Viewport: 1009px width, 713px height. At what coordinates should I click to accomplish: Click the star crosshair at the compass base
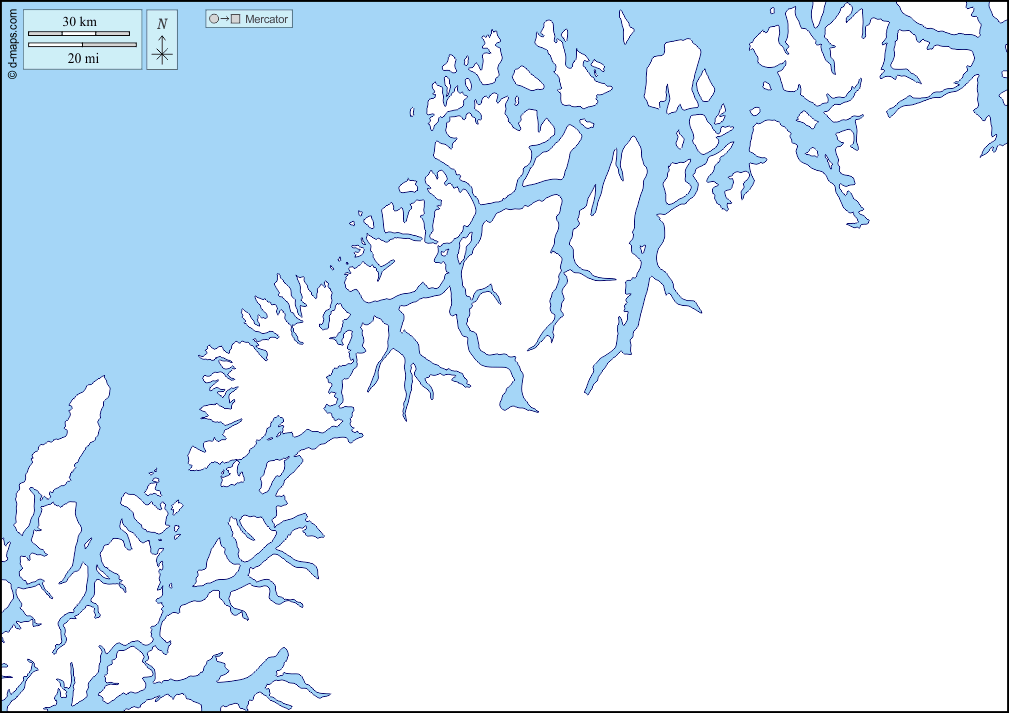pos(162,55)
